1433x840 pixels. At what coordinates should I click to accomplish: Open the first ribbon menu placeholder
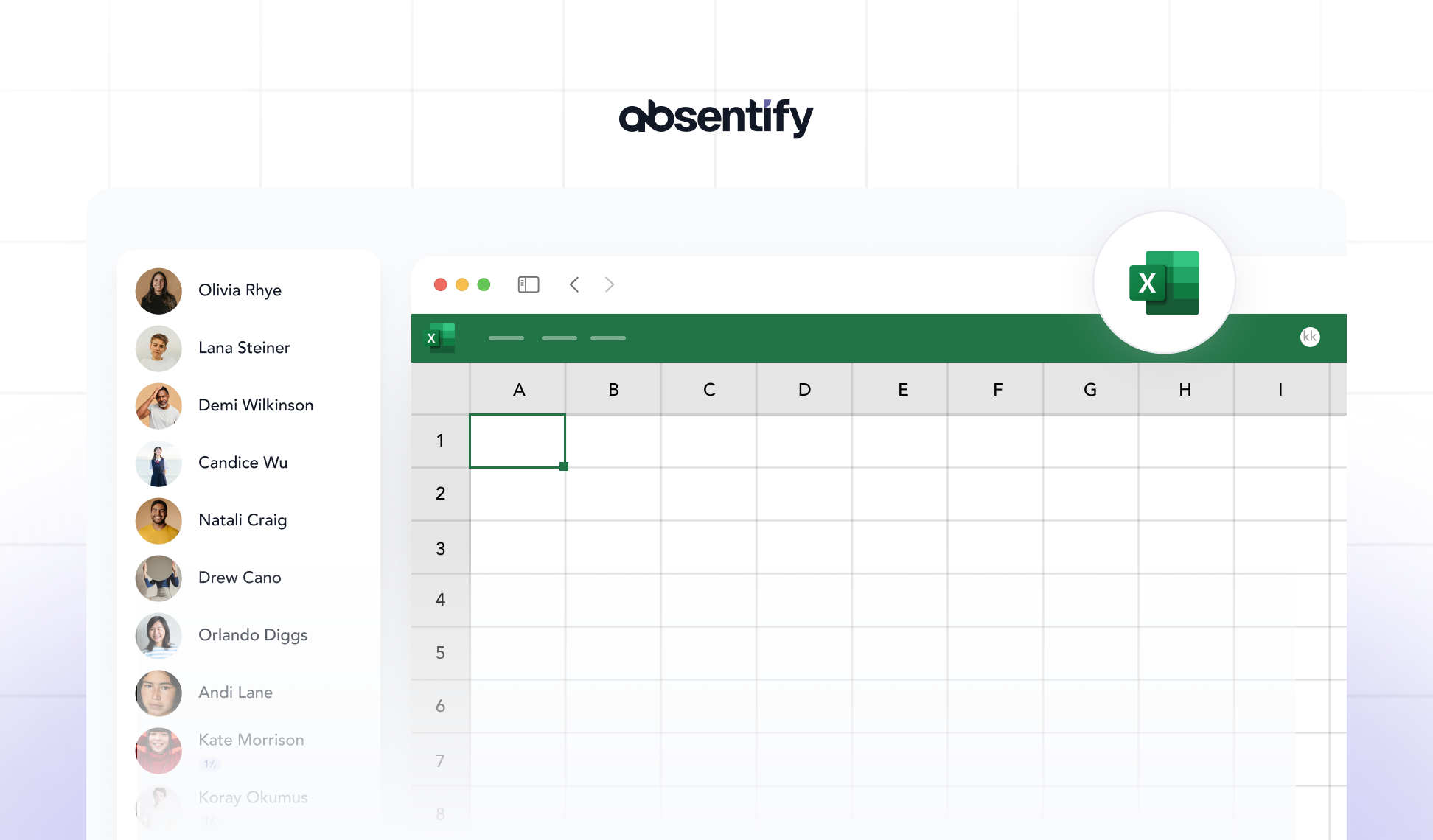pyautogui.click(x=506, y=338)
